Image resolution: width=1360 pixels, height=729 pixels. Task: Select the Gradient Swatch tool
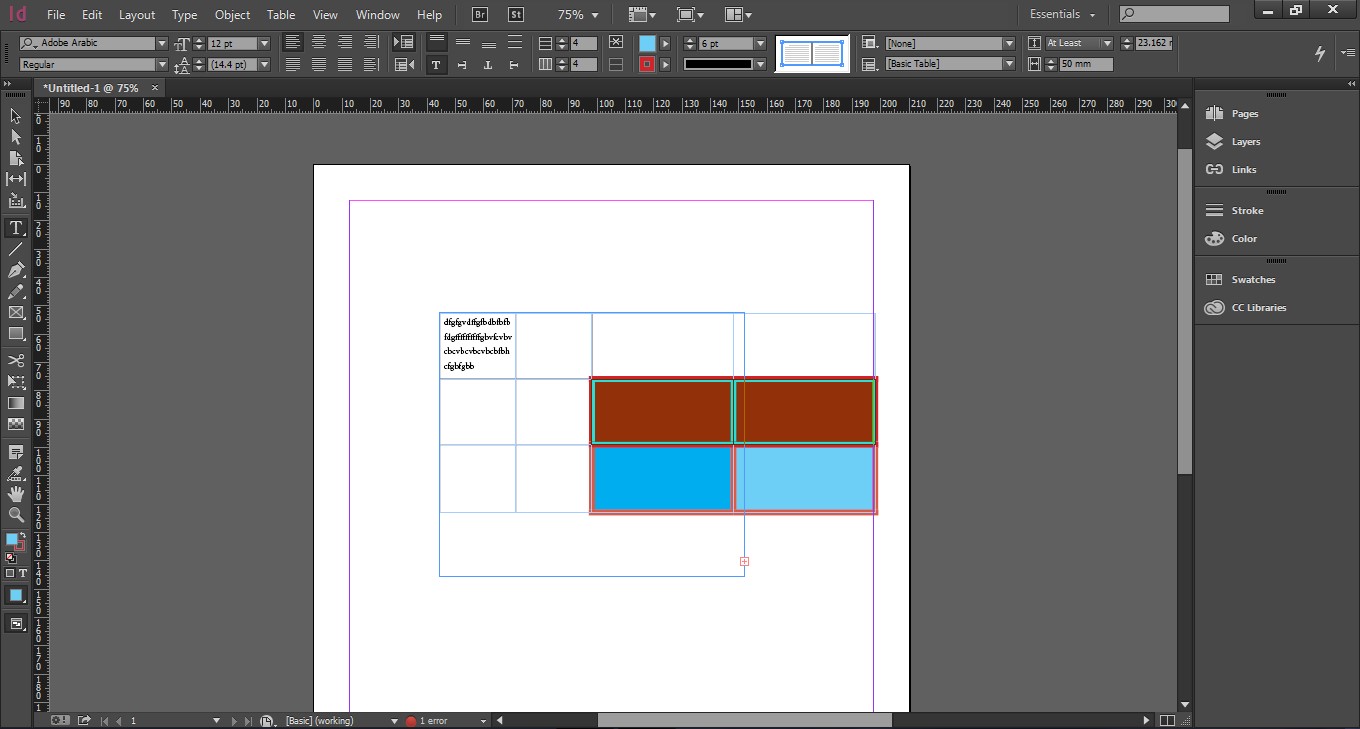(16, 403)
